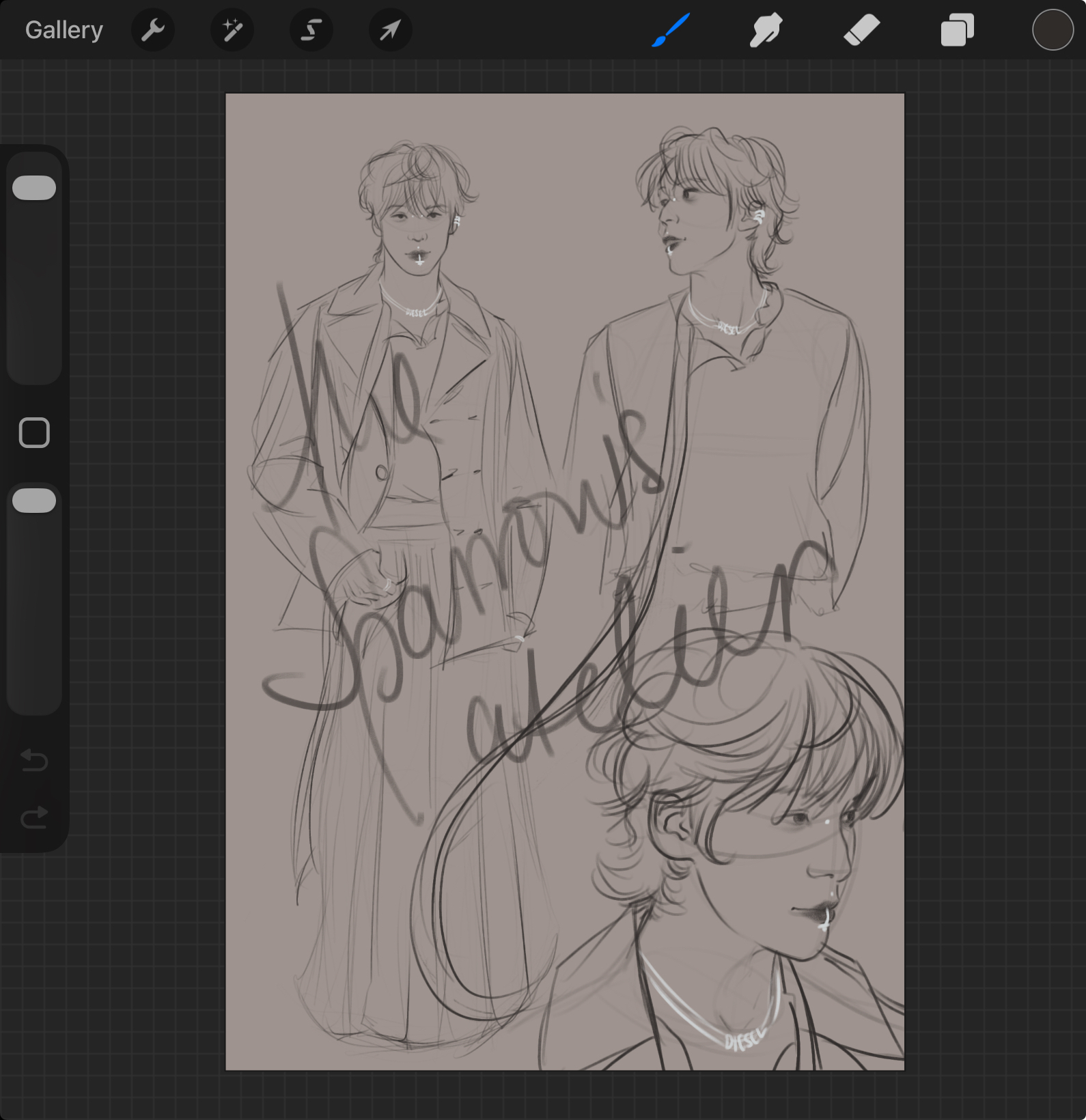Select the Eraser tool
The image size is (1086, 1120).
861,30
